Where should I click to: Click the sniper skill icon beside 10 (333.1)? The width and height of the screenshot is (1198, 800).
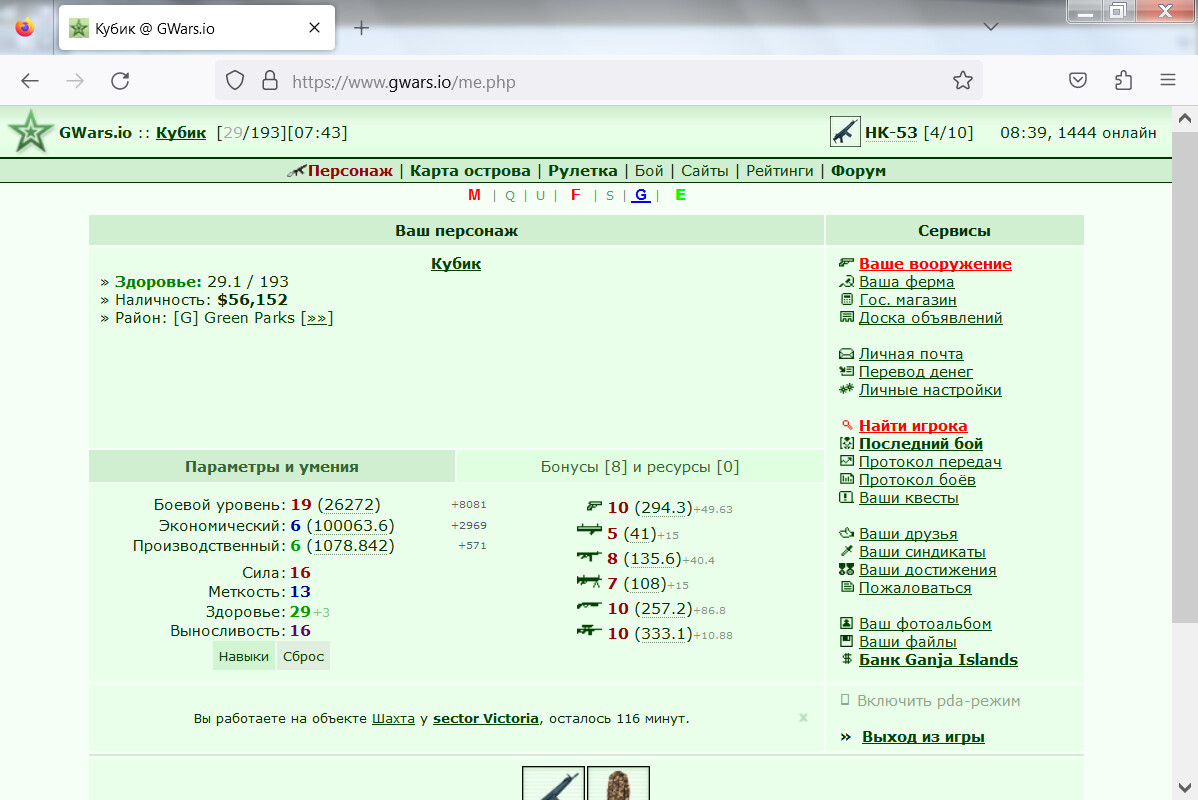[589, 630]
